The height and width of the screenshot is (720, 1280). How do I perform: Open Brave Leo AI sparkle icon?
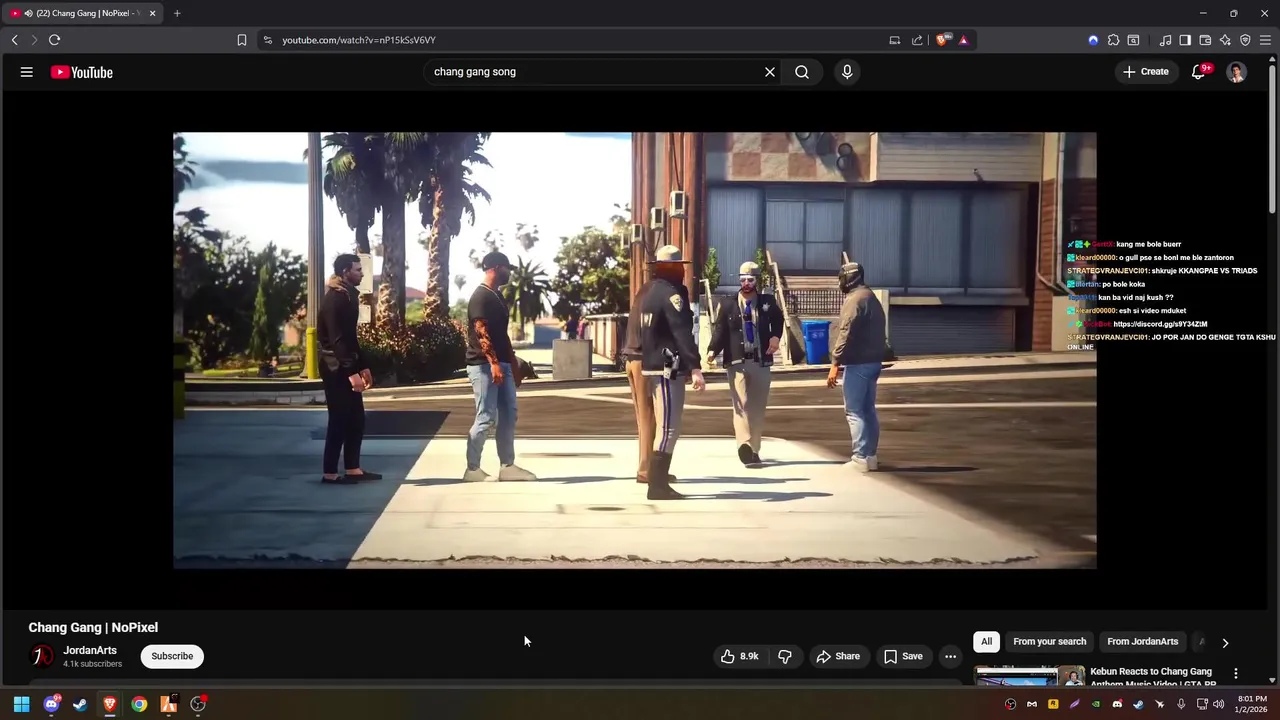(x=1225, y=40)
